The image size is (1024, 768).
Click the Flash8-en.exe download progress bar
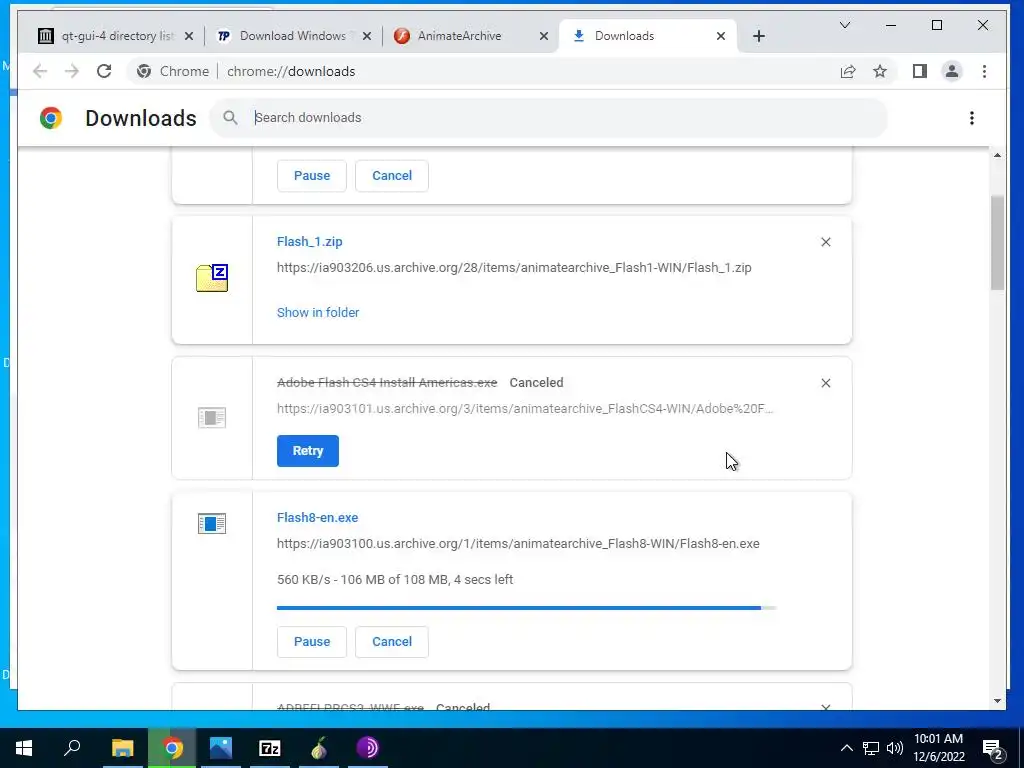526,608
